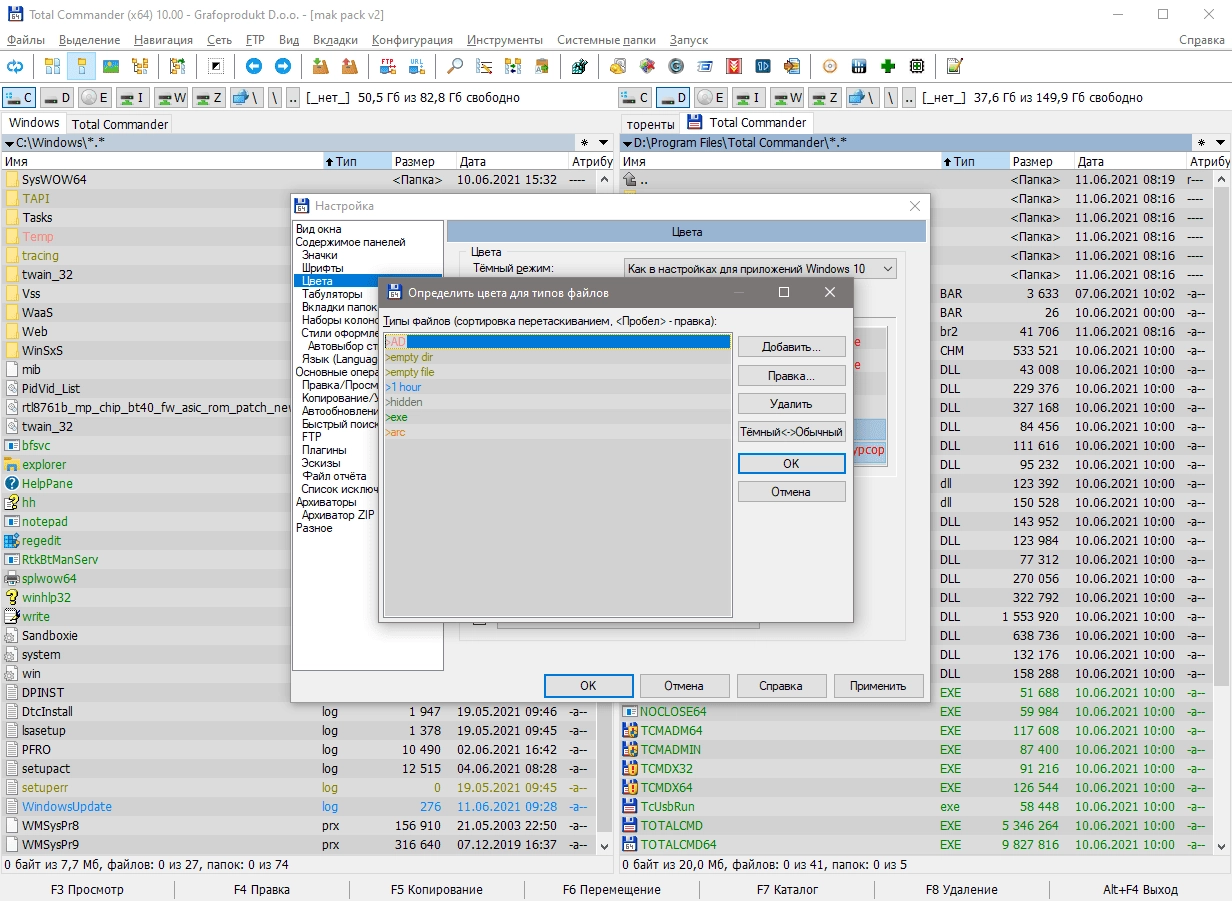Click the Тёмный<->Обычный button
Image resolution: width=1232 pixels, height=901 pixels.
pyautogui.click(x=791, y=433)
